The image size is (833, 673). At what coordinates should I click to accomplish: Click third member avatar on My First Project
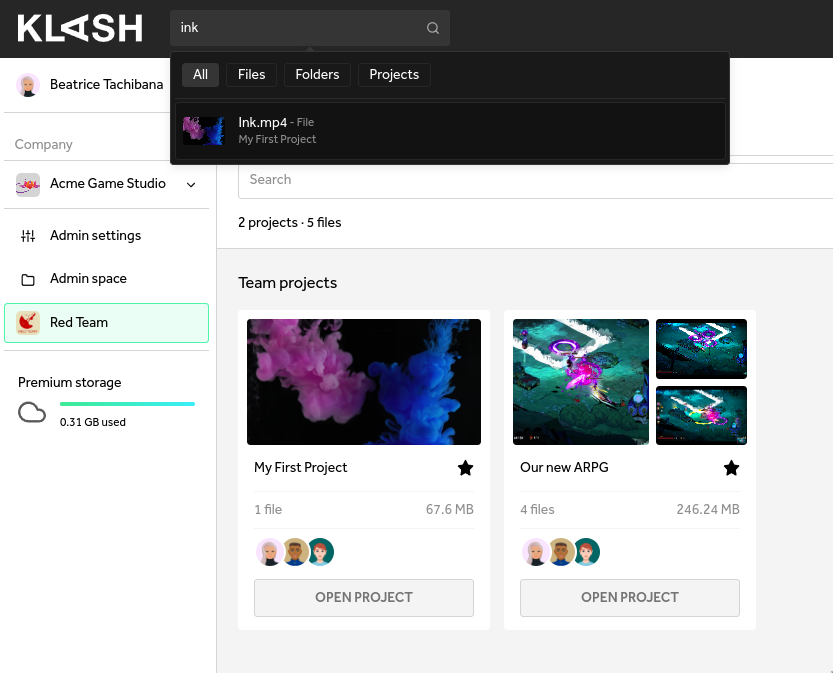coord(320,552)
